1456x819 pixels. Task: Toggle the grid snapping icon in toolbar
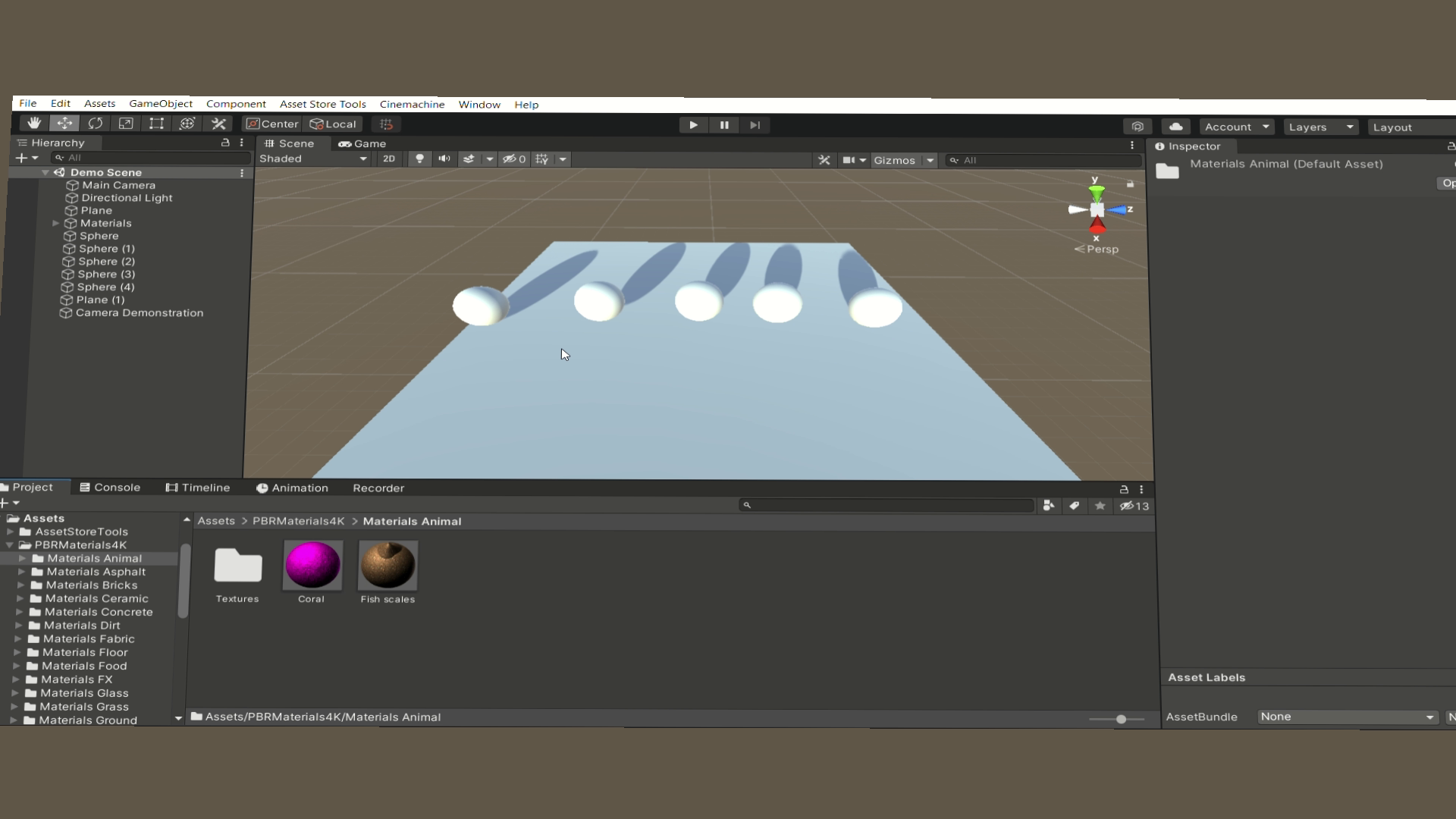click(x=386, y=124)
